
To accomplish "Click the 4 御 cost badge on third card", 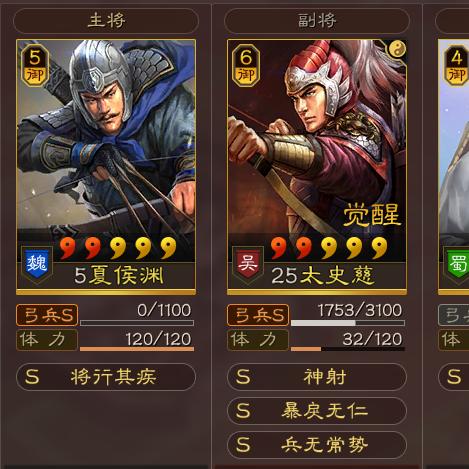I will point(456,66).
